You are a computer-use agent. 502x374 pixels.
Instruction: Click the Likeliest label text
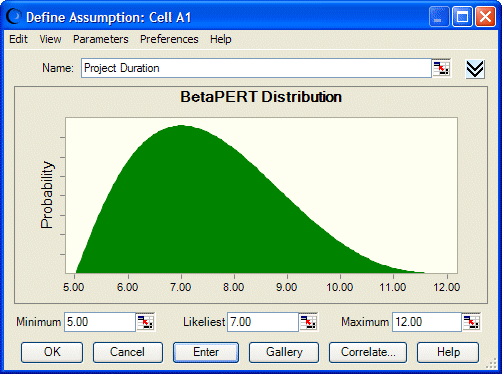204,322
